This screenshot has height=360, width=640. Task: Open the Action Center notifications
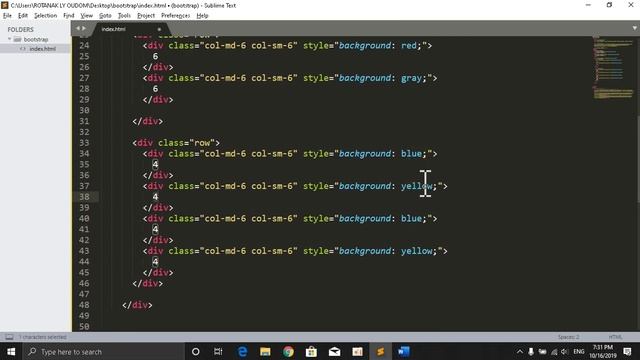[x=628, y=351]
